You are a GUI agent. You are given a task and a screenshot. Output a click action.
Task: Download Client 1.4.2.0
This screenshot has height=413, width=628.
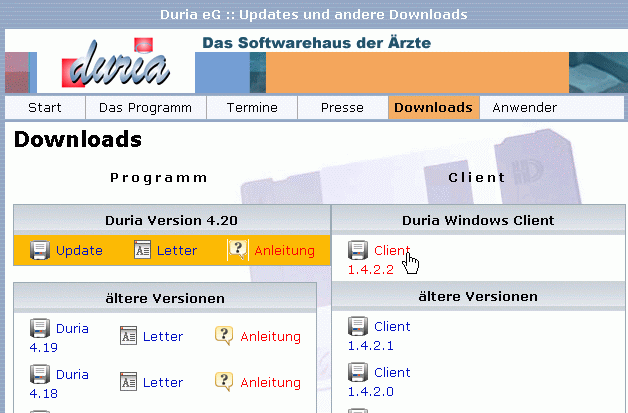(379, 382)
